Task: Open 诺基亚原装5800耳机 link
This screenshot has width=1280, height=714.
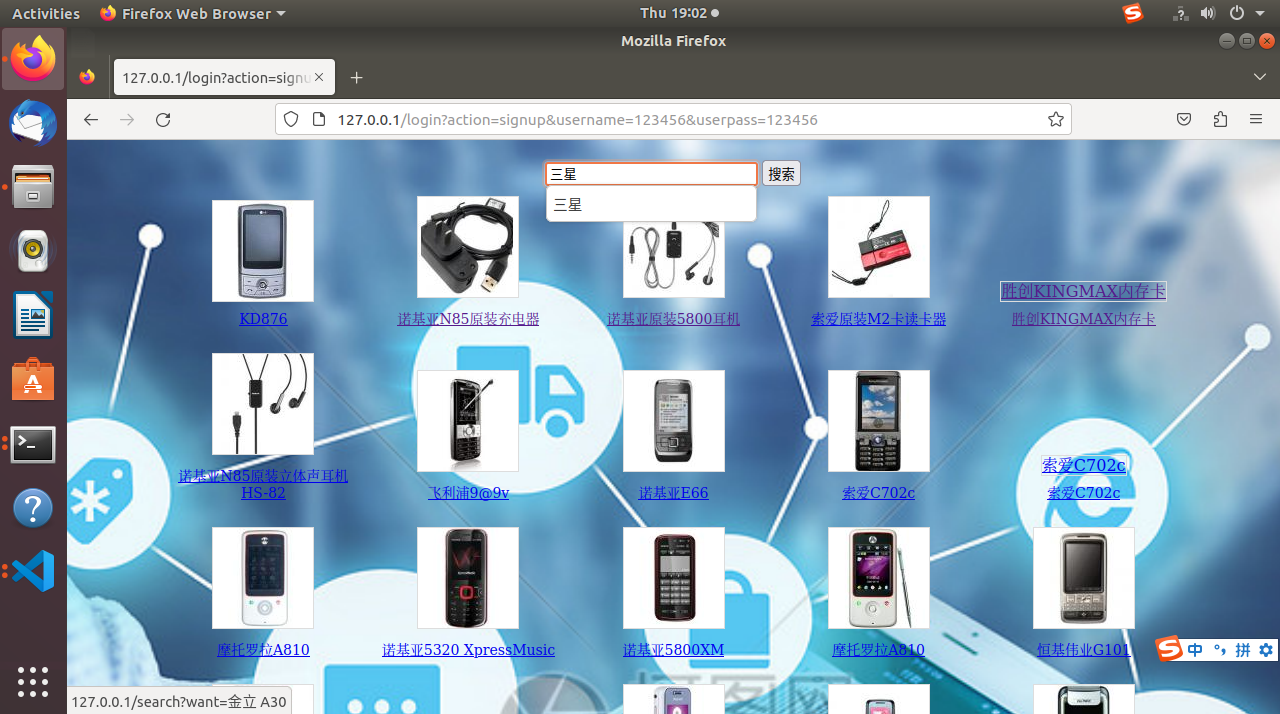Action: (x=673, y=319)
